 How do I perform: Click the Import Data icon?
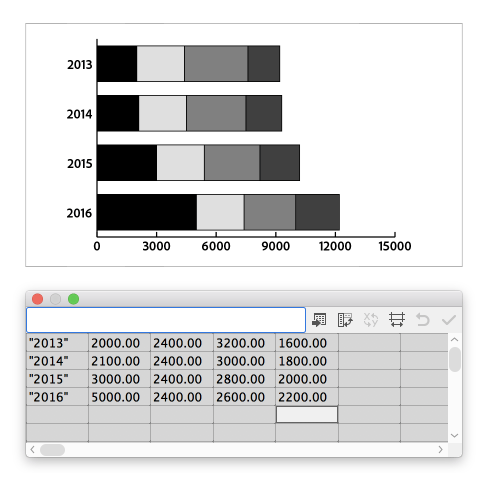click(x=319, y=320)
